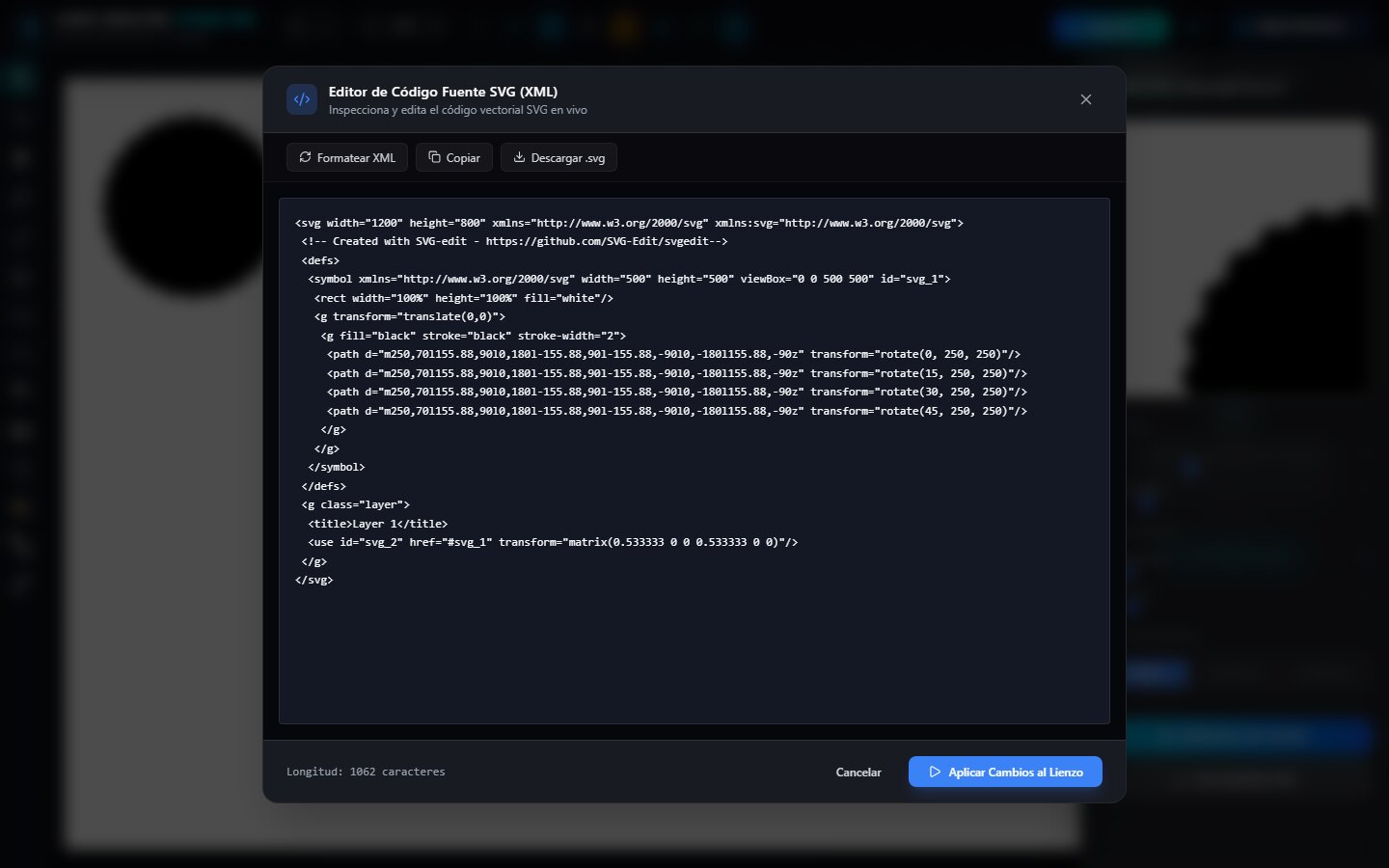
Task: Copy the SVG code with Copiar
Action: pyautogui.click(x=454, y=157)
